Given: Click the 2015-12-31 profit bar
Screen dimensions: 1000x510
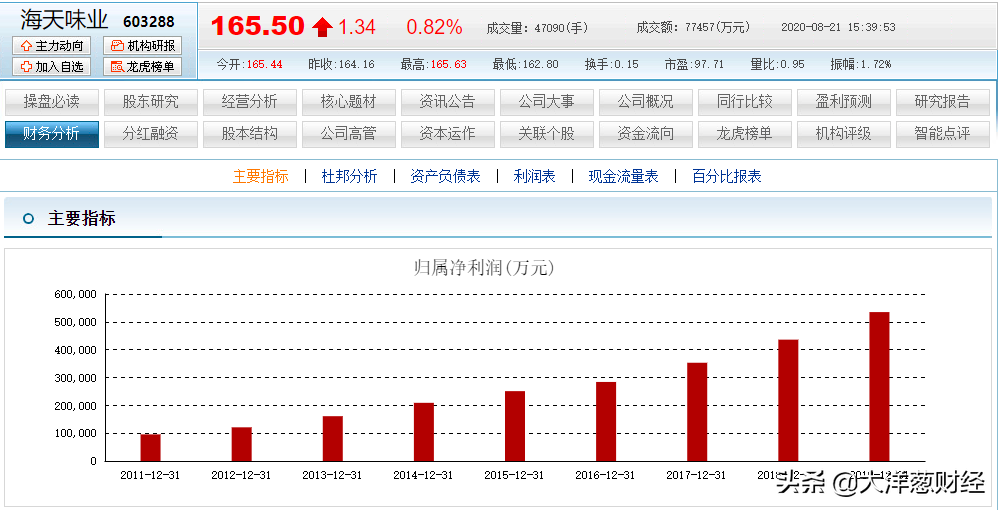Looking at the screenshot, I should [x=515, y=426].
